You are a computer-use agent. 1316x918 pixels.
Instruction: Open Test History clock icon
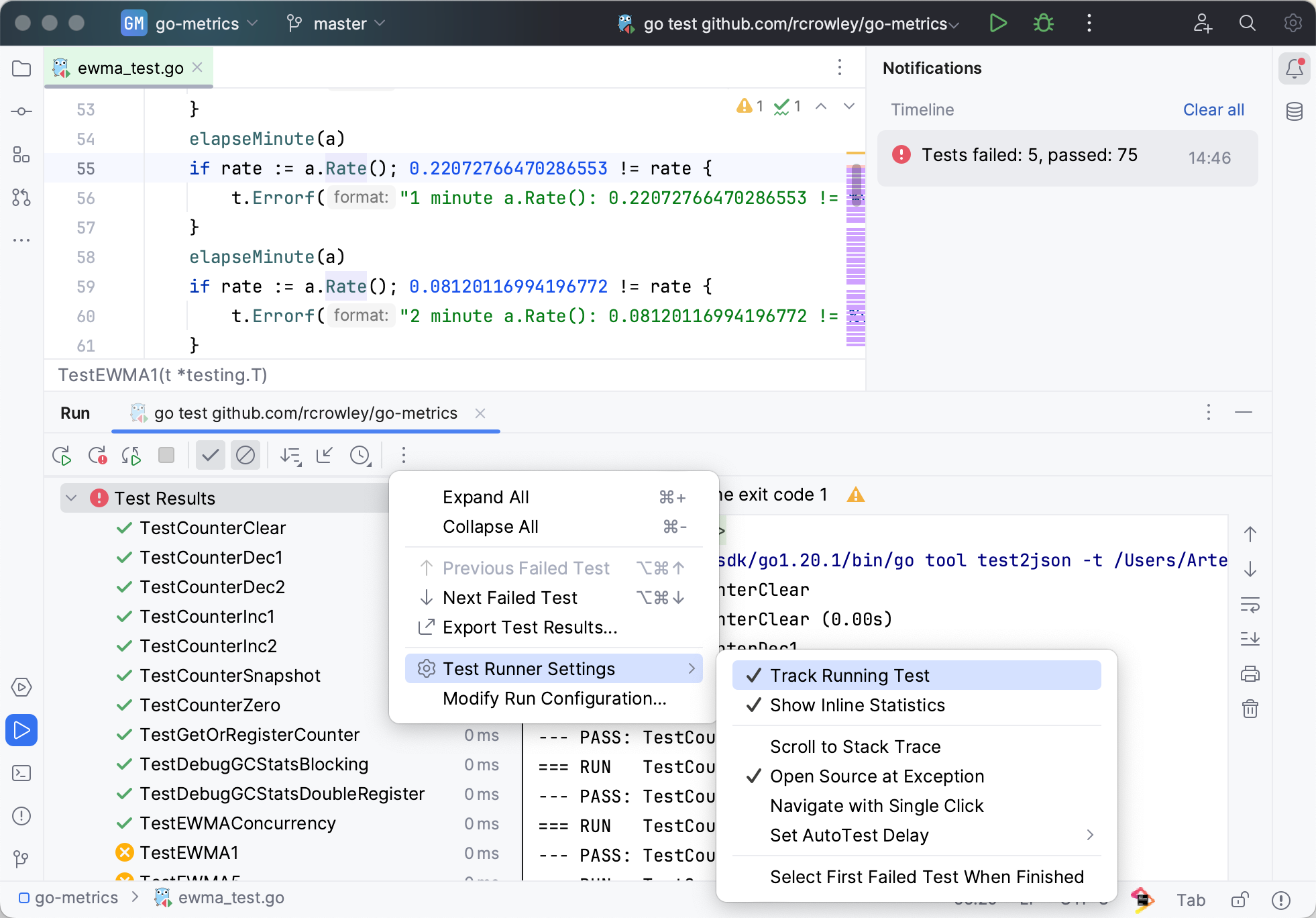pos(360,456)
